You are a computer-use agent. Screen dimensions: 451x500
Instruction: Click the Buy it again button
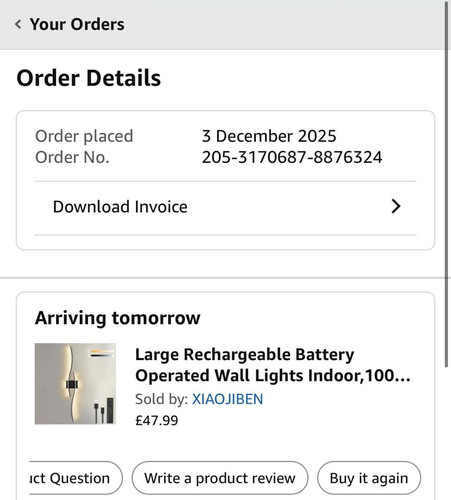pyautogui.click(x=369, y=478)
